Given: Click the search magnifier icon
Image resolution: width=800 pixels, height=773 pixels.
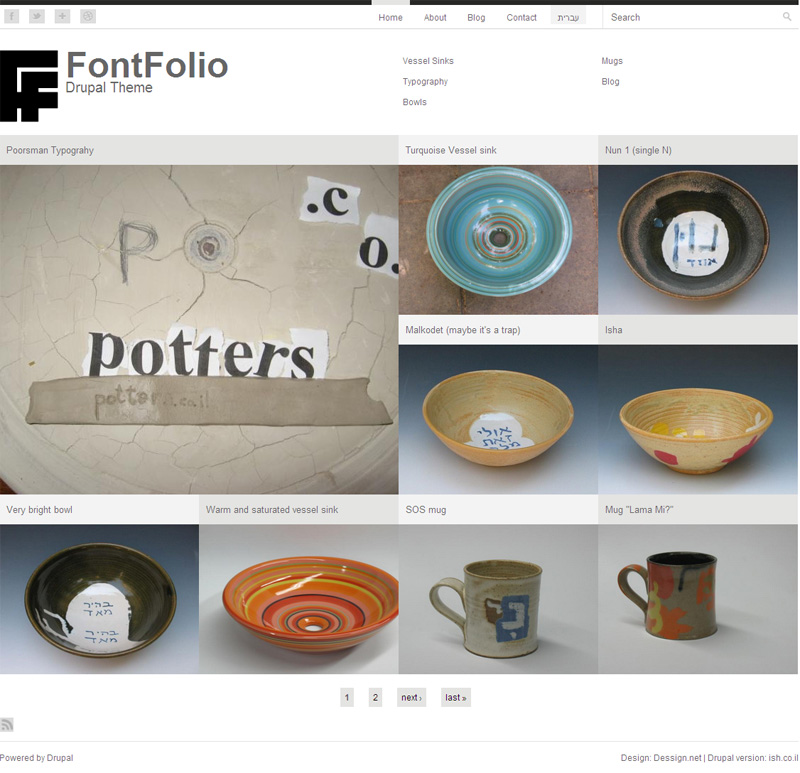Looking at the screenshot, I should (787, 17).
